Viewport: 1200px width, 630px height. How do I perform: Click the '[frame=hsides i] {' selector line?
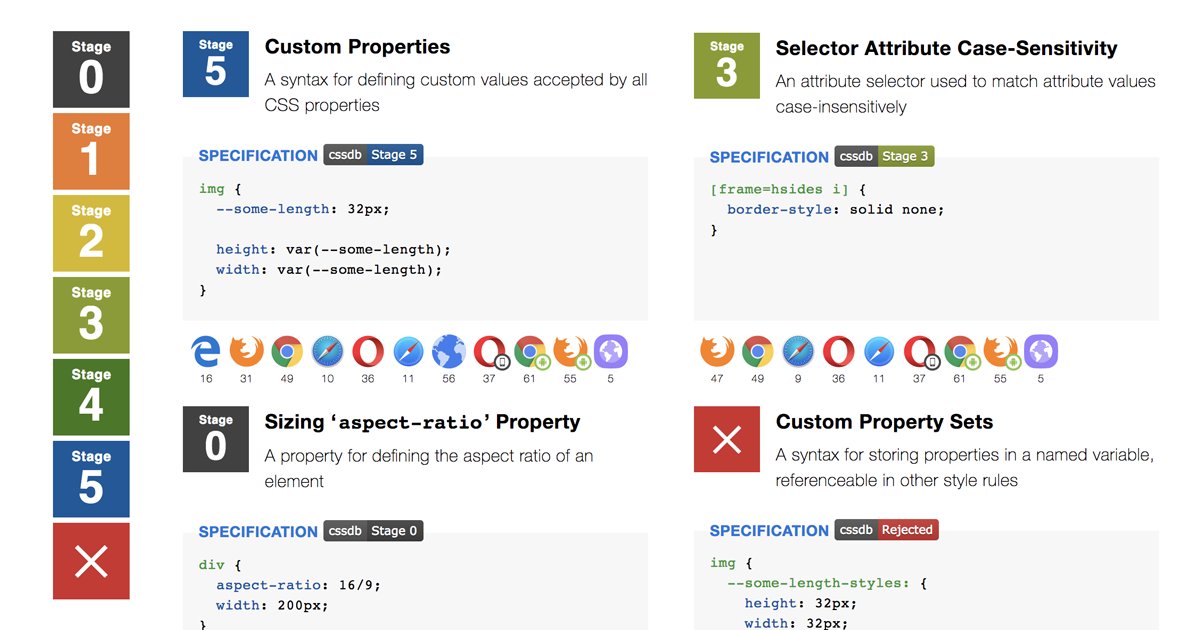[x=787, y=189]
